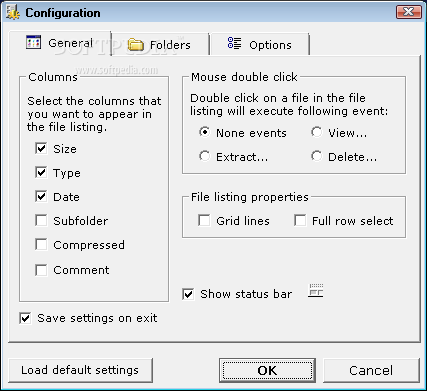Click Load default settings button
The width and height of the screenshot is (427, 391).
pos(80,370)
